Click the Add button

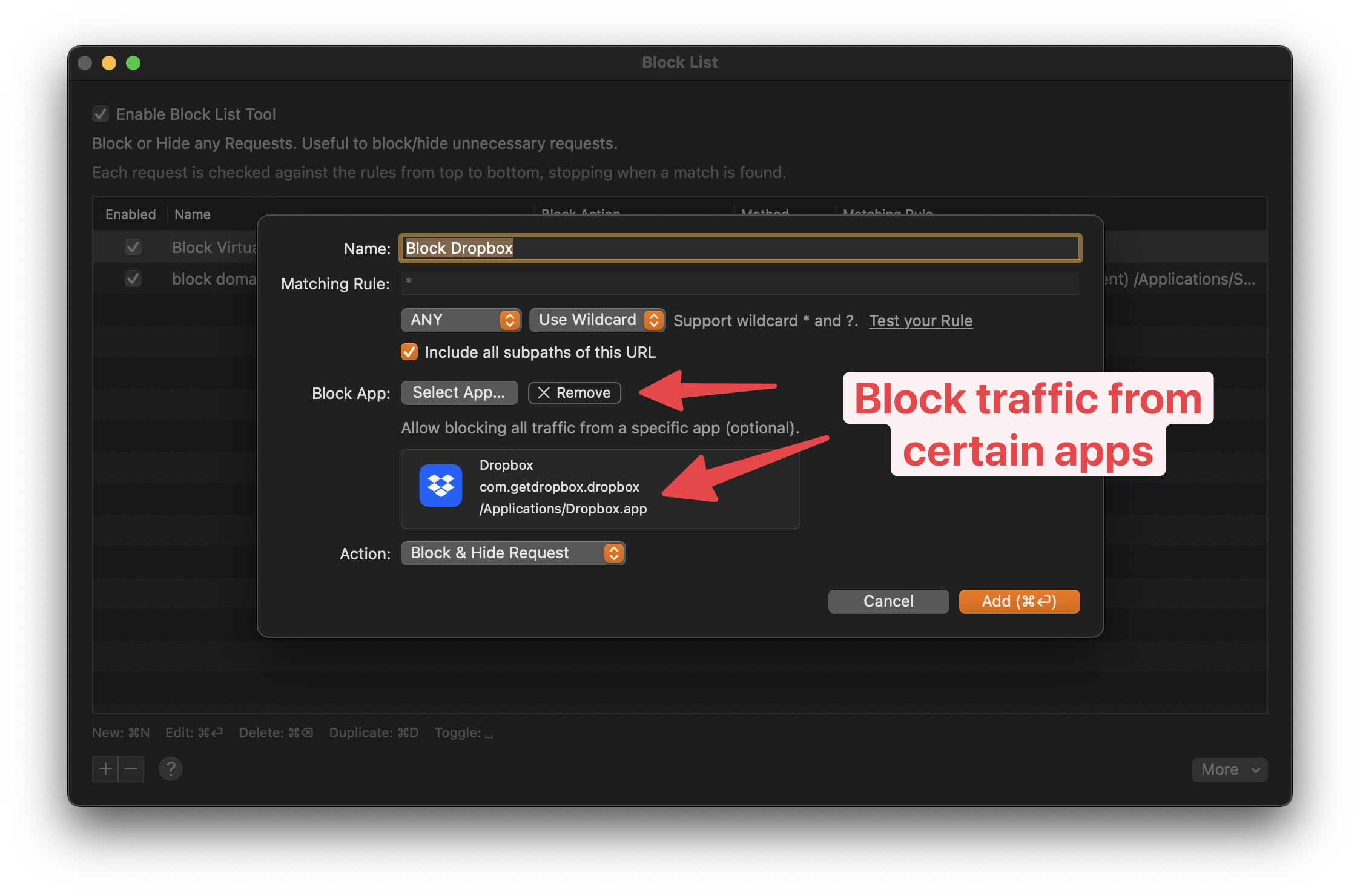point(1019,601)
